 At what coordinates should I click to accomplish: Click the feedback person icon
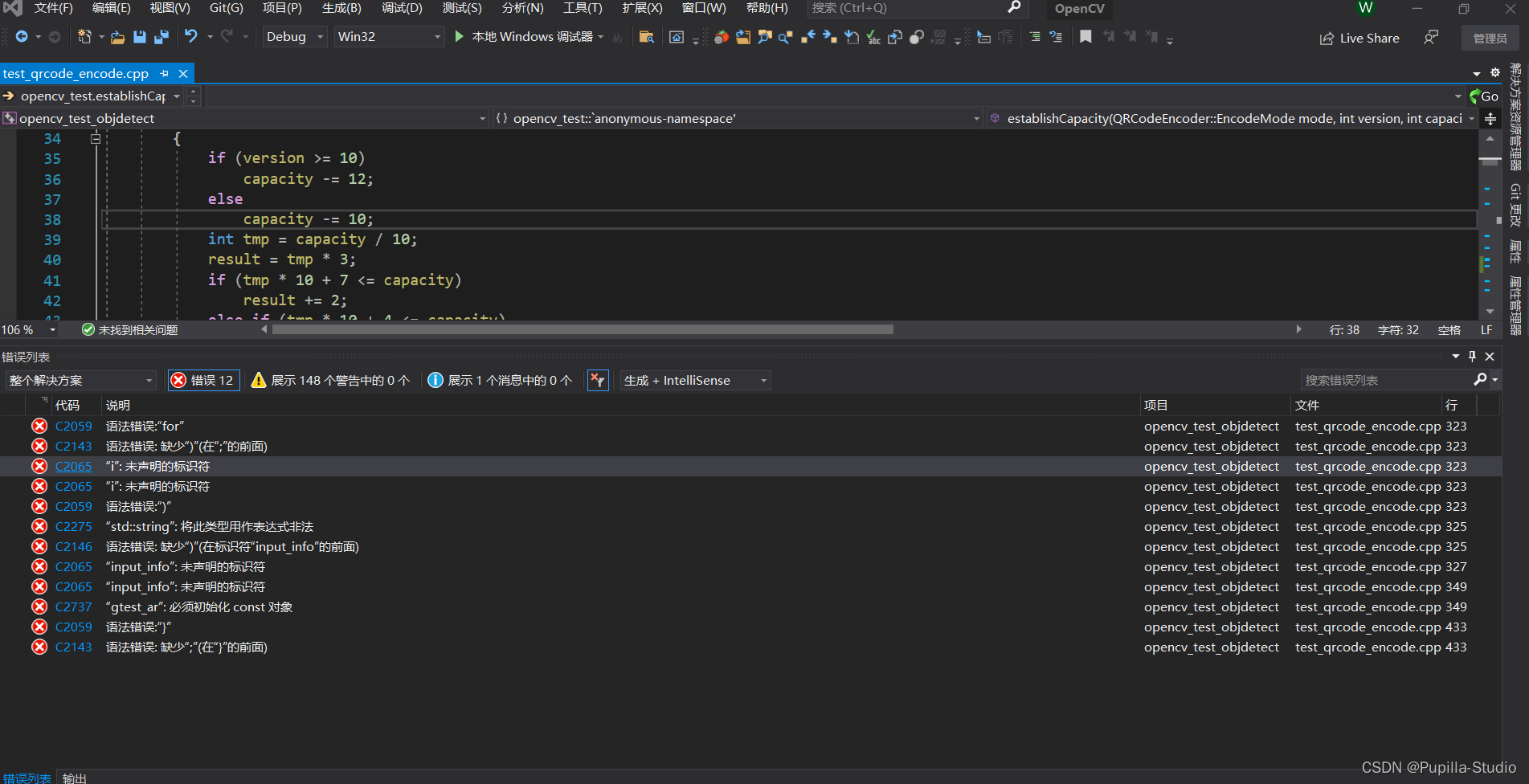coord(1431,38)
